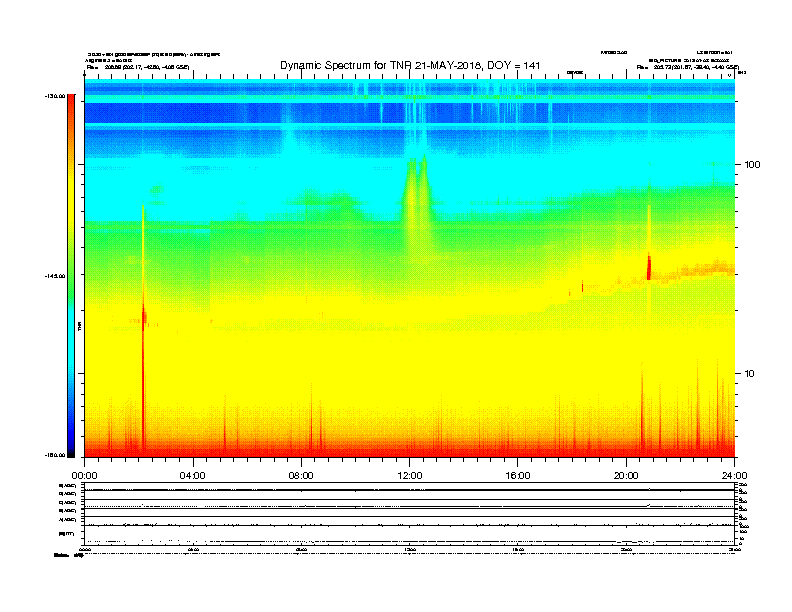The height and width of the screenshot is (612, 792).
Task: Click the -145.00 color scale label
Action: point(55,276)
